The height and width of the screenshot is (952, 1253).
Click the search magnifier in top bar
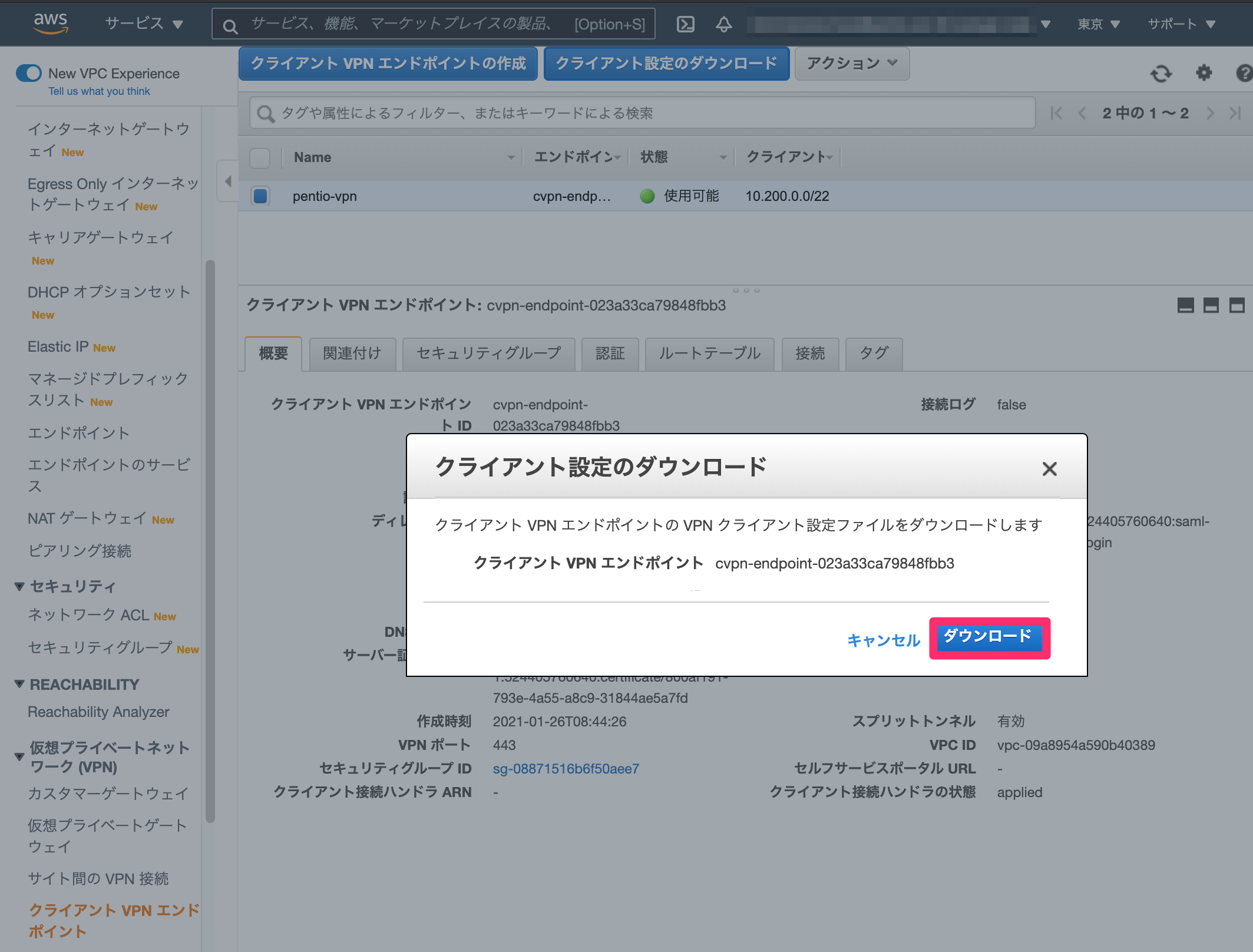[230, 26]
